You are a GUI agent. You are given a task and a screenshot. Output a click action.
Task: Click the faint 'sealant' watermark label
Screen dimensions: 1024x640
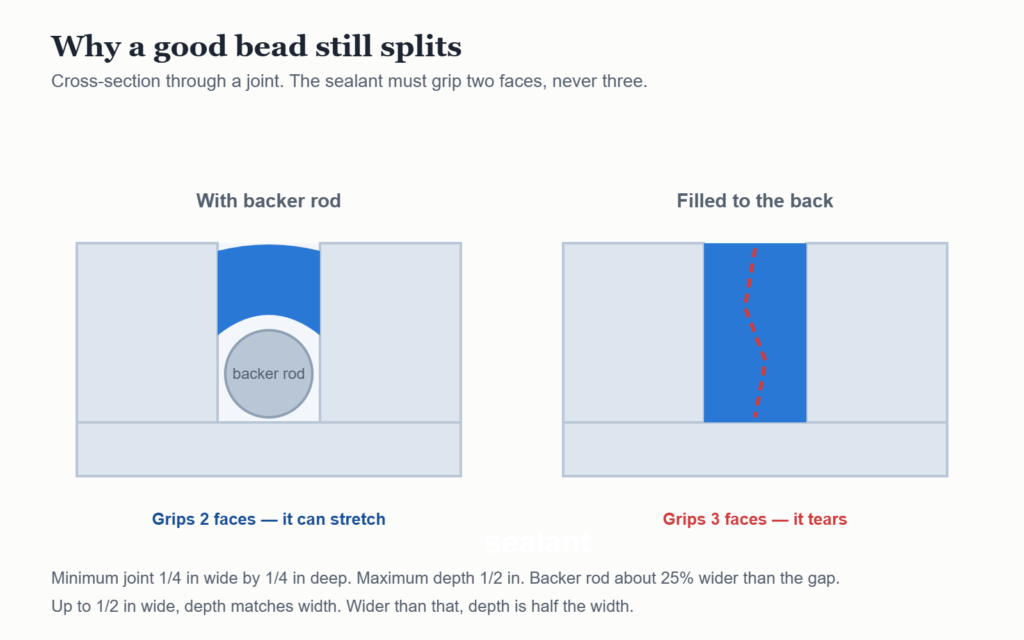click(538, 543)
